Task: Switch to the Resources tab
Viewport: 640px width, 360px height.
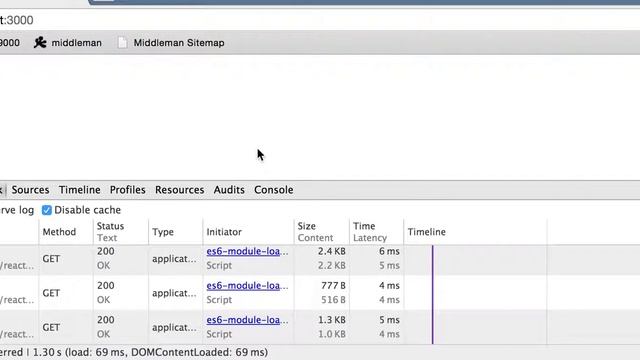Action: 179,190
